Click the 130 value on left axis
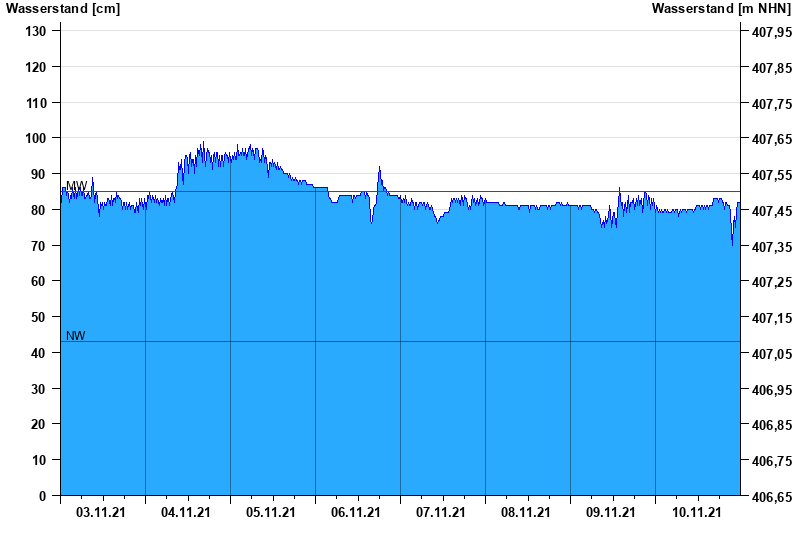The width and height of the screenshot is (800, 550). (x=36, y=31)
